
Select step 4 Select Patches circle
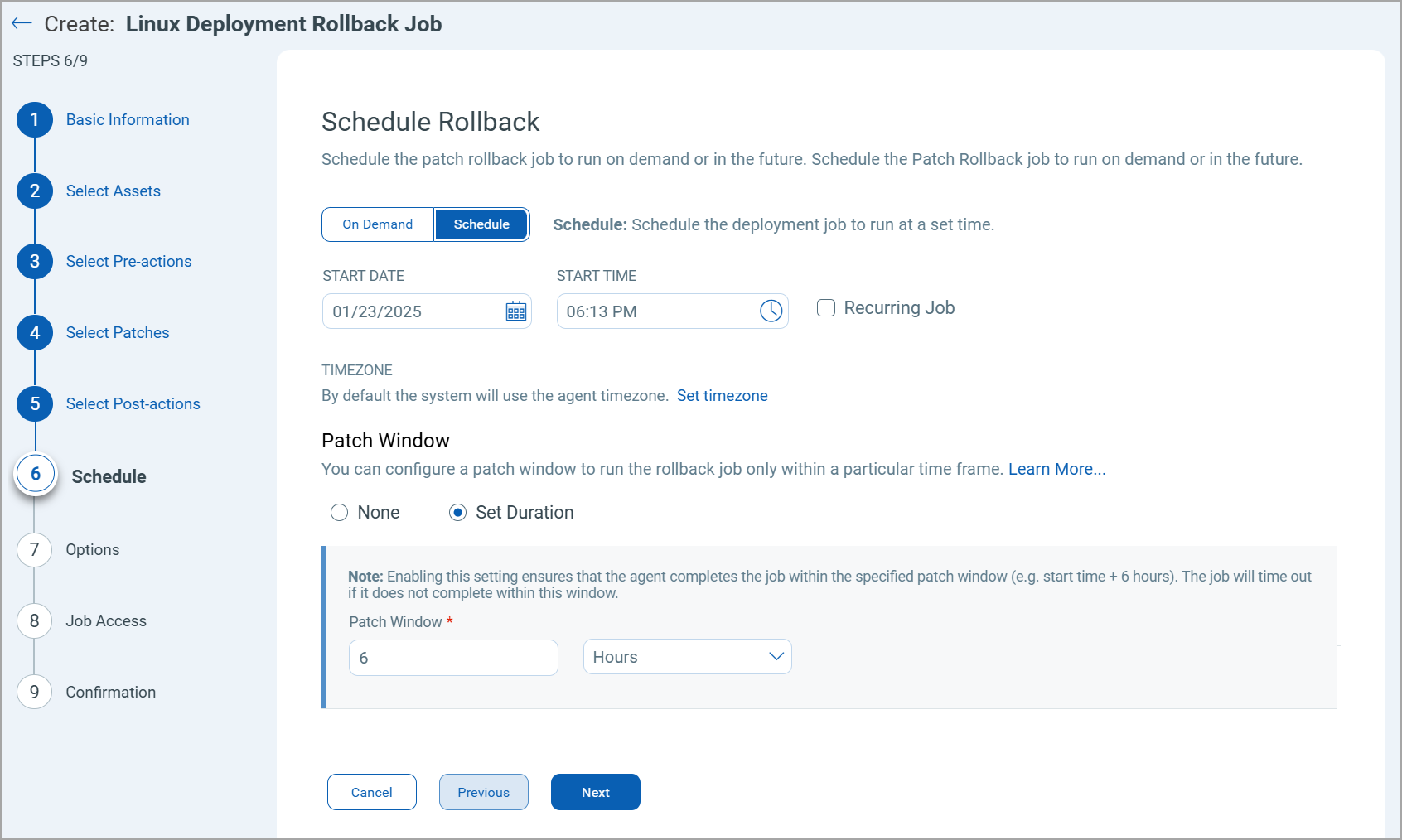34,332
